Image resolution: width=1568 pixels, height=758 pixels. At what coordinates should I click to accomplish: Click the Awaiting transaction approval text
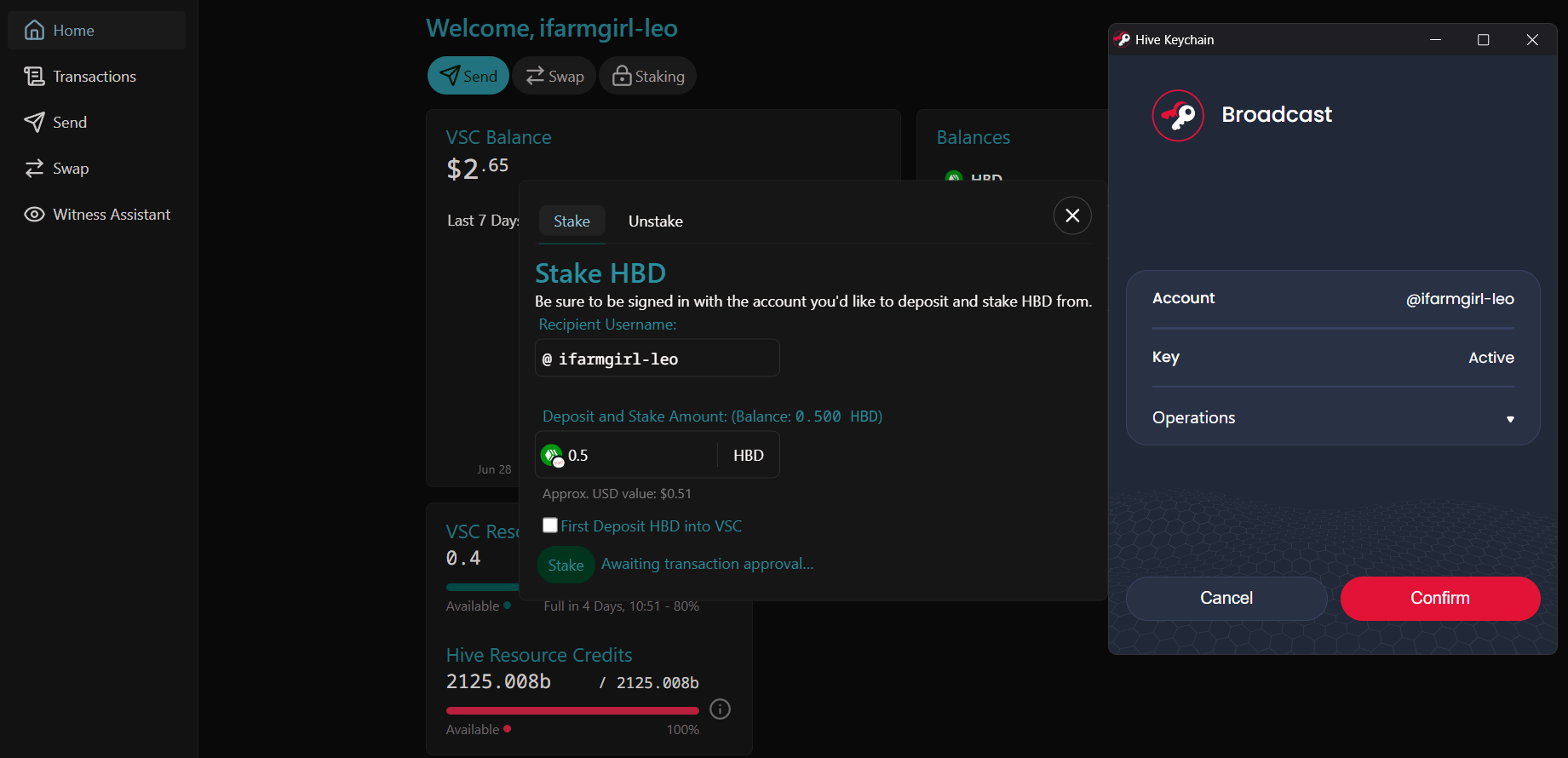click(708, 564)
